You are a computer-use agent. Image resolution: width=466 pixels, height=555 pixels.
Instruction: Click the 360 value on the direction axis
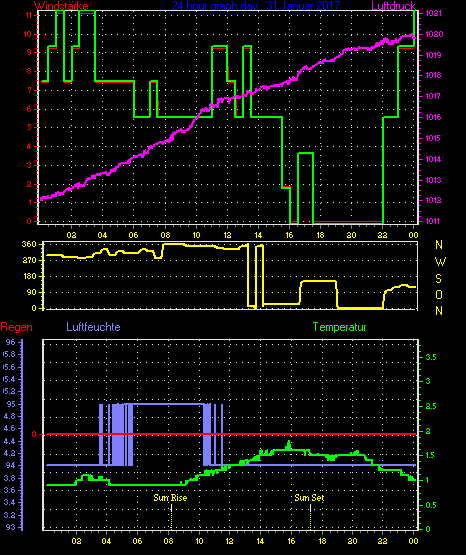tap(29, 244)
